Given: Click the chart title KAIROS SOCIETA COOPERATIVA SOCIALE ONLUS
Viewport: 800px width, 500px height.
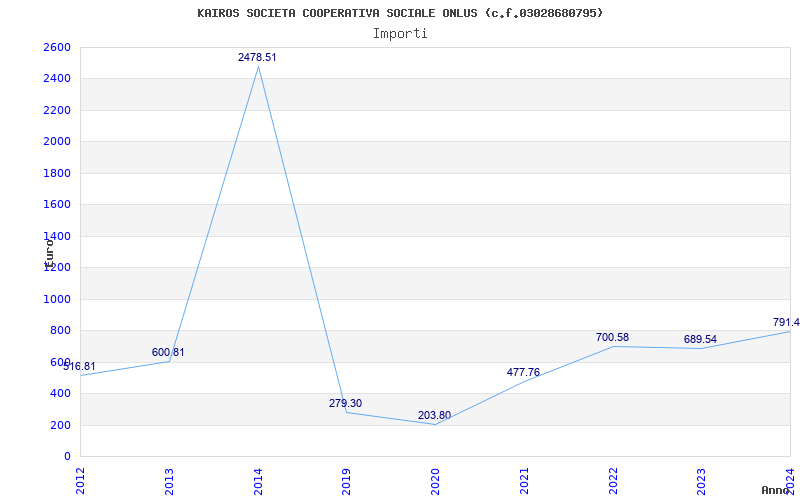Looking at the screenshot, I should 400,13.
